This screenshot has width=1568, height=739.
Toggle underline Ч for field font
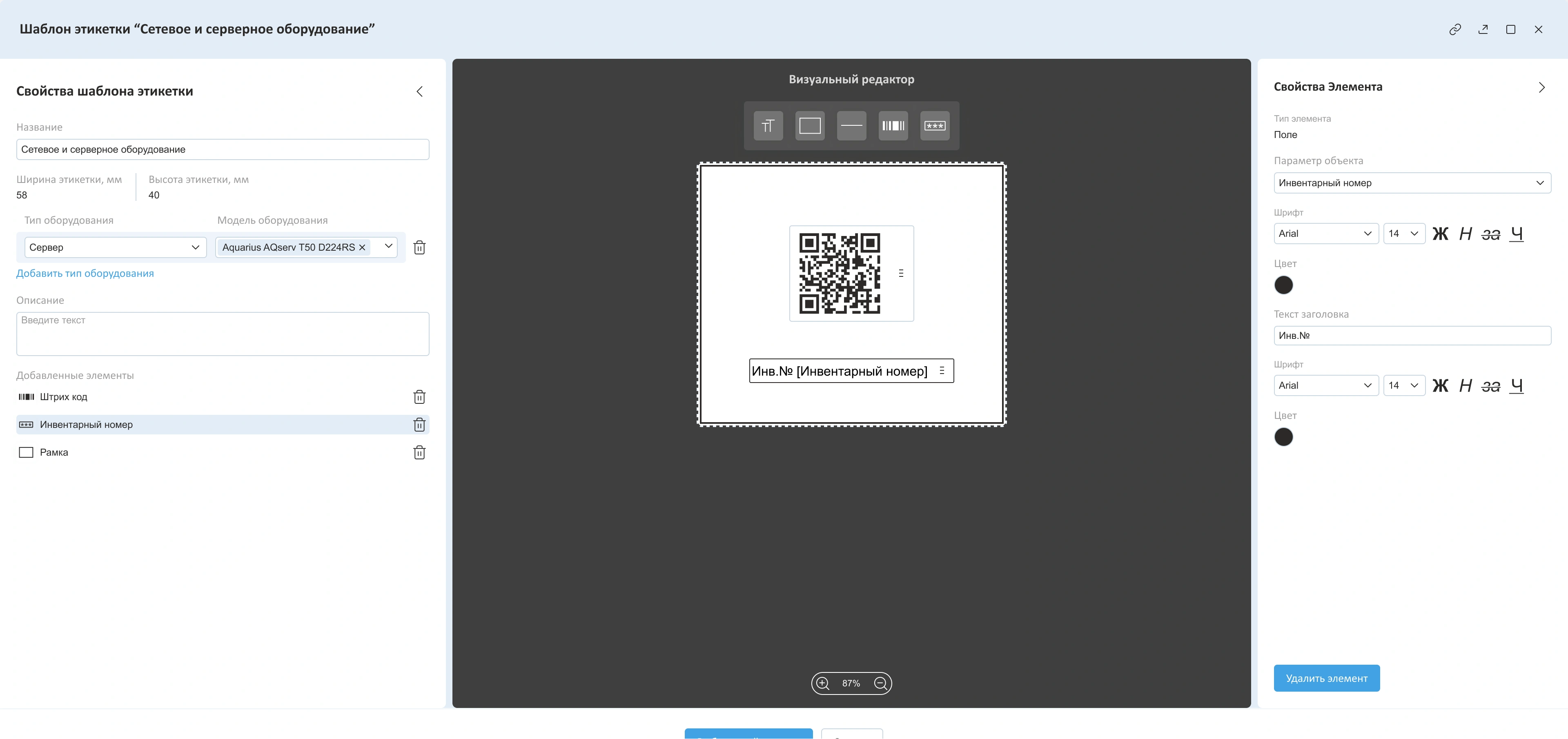[1516, 234]
